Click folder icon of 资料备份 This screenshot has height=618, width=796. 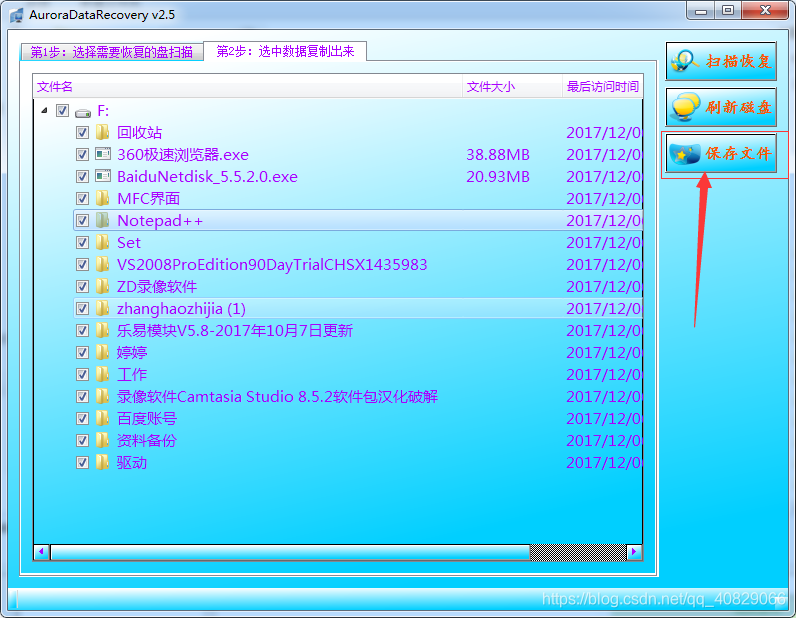(102, 440)
